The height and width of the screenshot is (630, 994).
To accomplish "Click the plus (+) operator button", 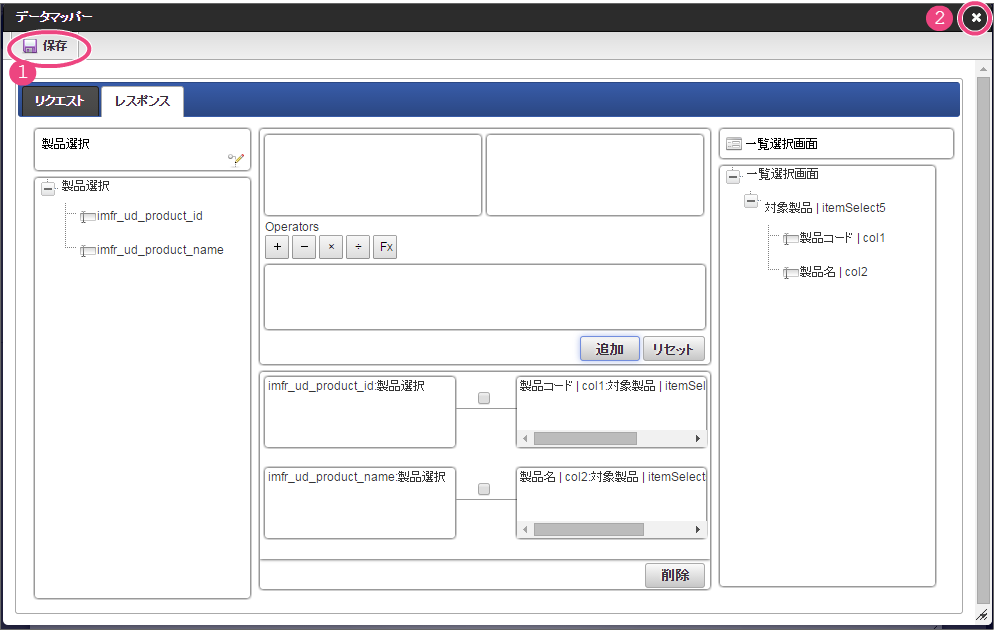I will tap(277, 247).
